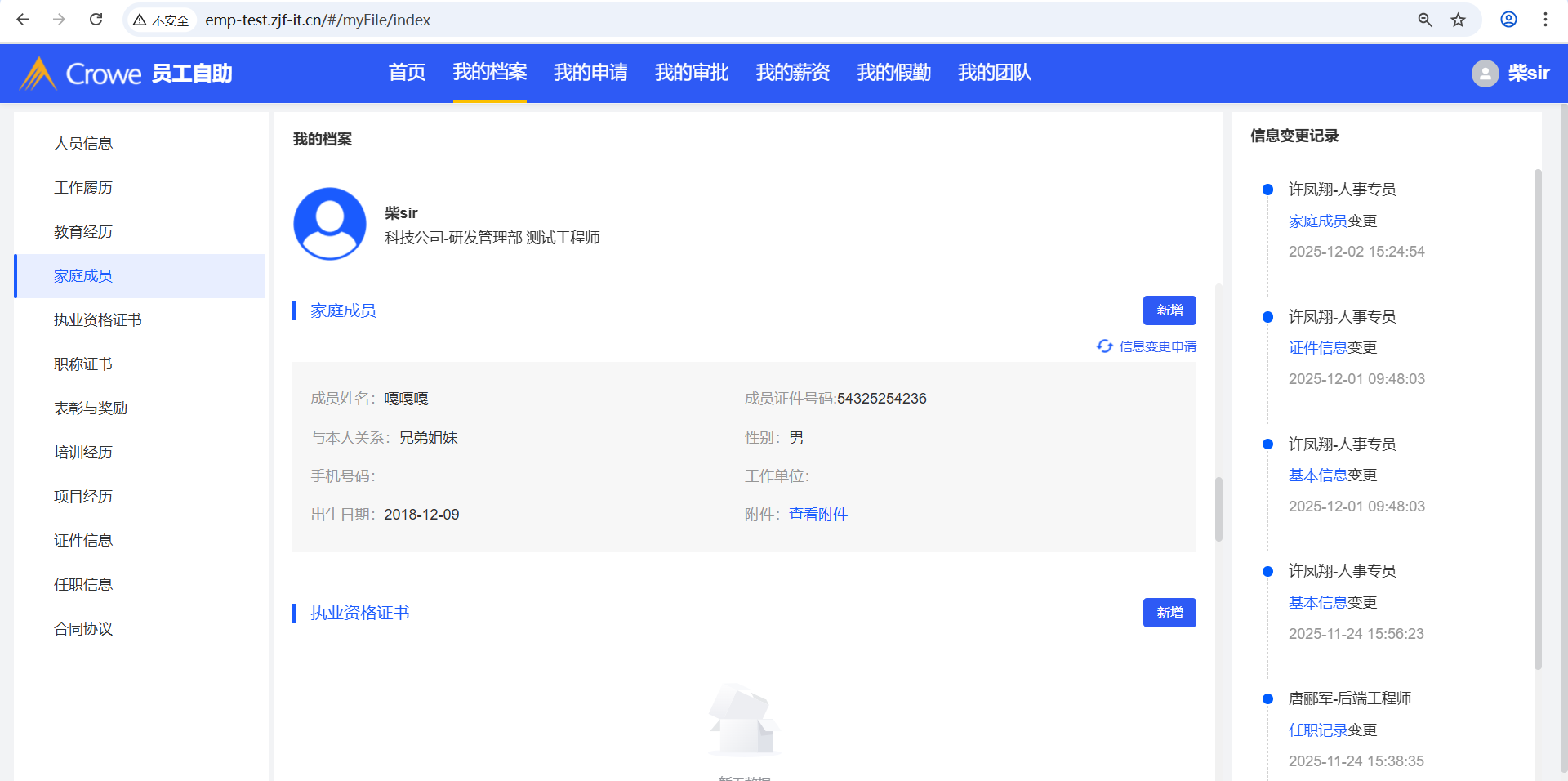Click the Crowe logo
The height and width of the screenshot is (781, 1568).
coord(80,74)
